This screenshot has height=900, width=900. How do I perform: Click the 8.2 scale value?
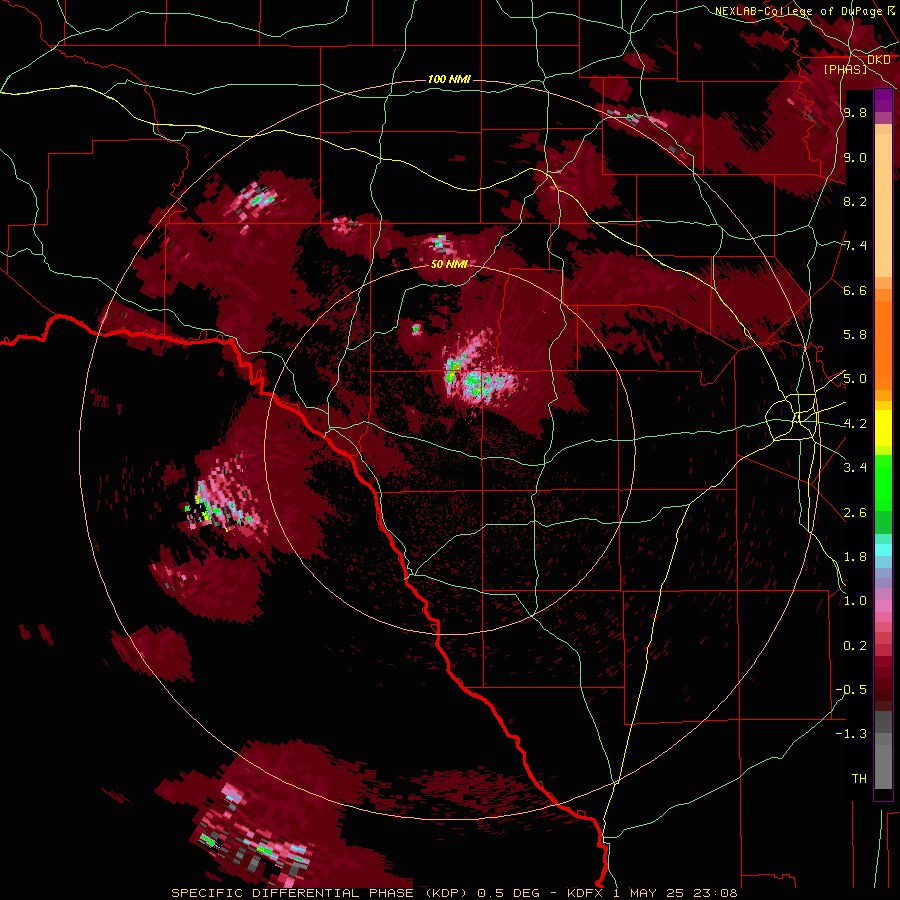pos(855,201)
